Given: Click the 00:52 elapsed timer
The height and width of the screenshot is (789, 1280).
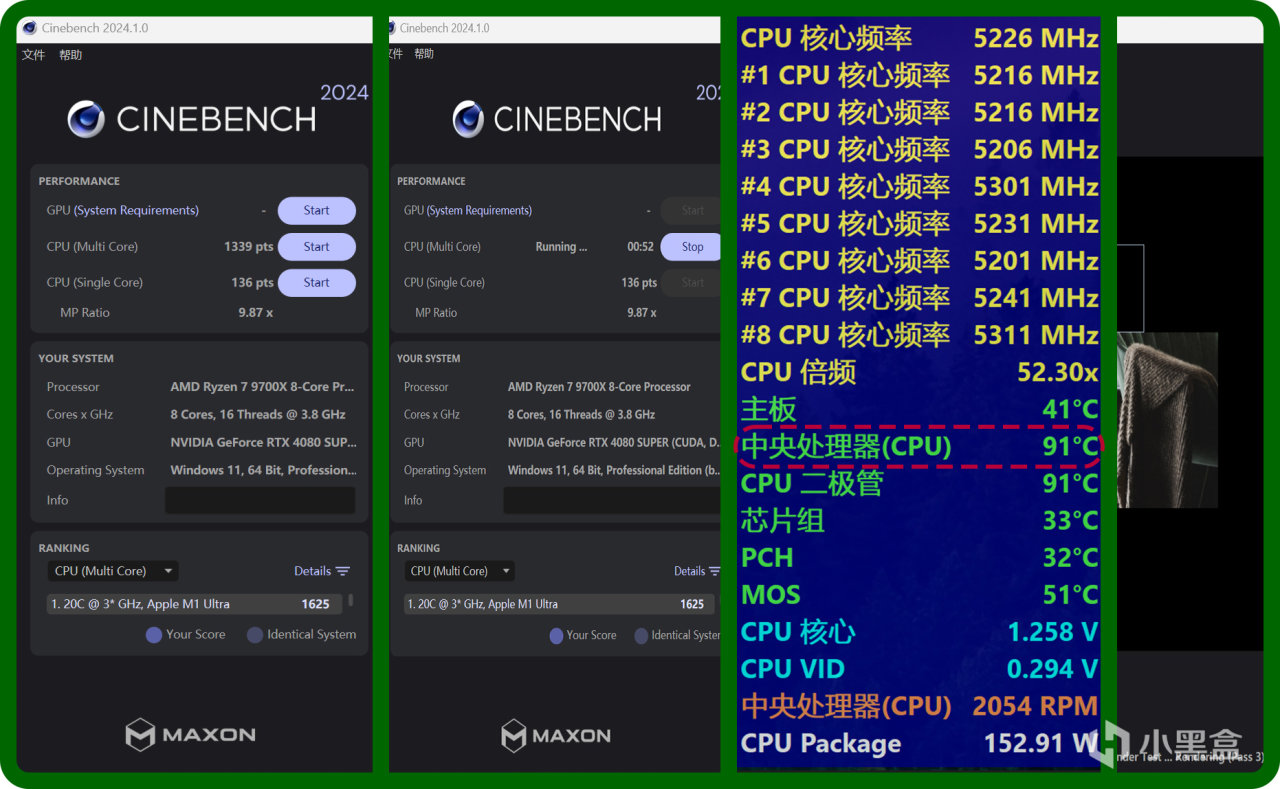Looking at the screenshot, I should click(640, 246).
